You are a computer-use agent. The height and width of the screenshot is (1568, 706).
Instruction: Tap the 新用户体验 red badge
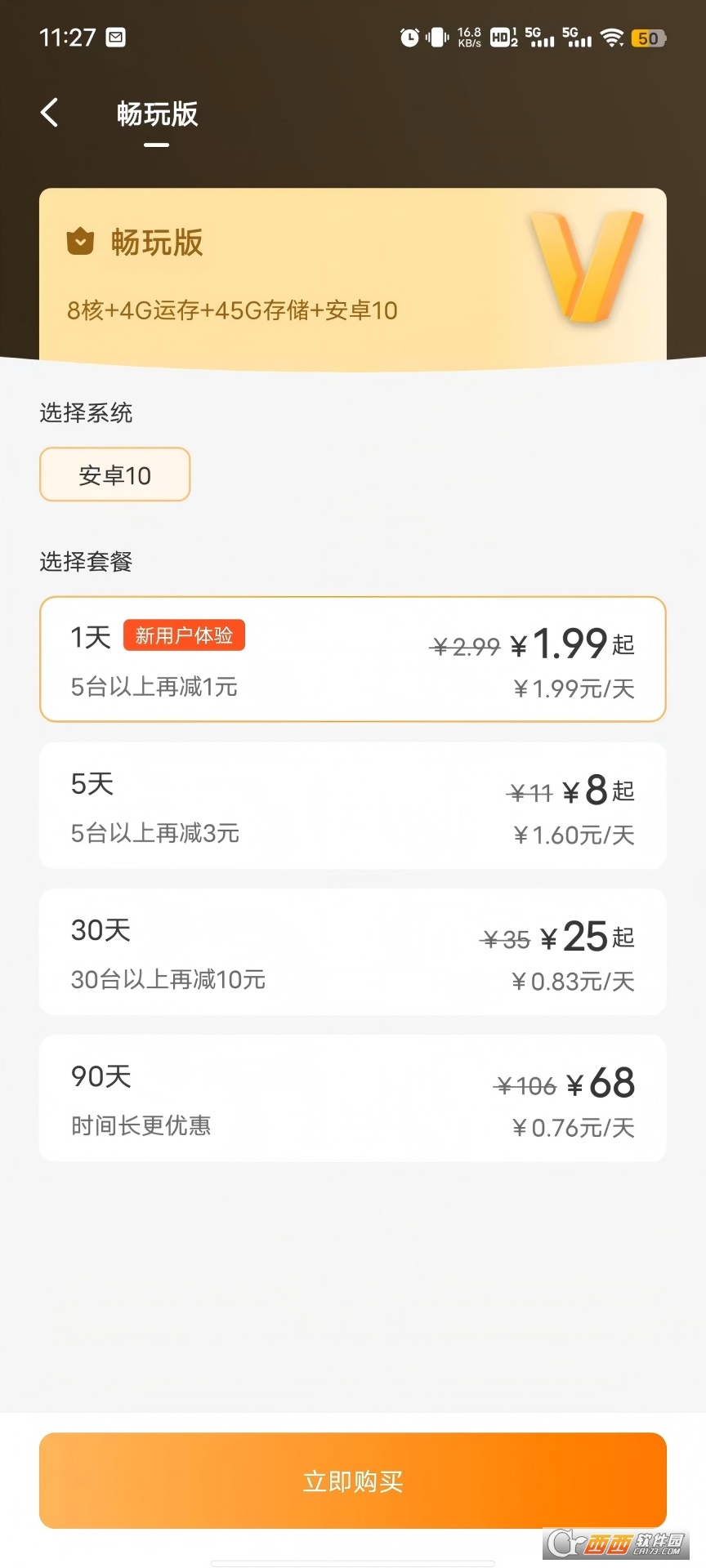[184, 635]
